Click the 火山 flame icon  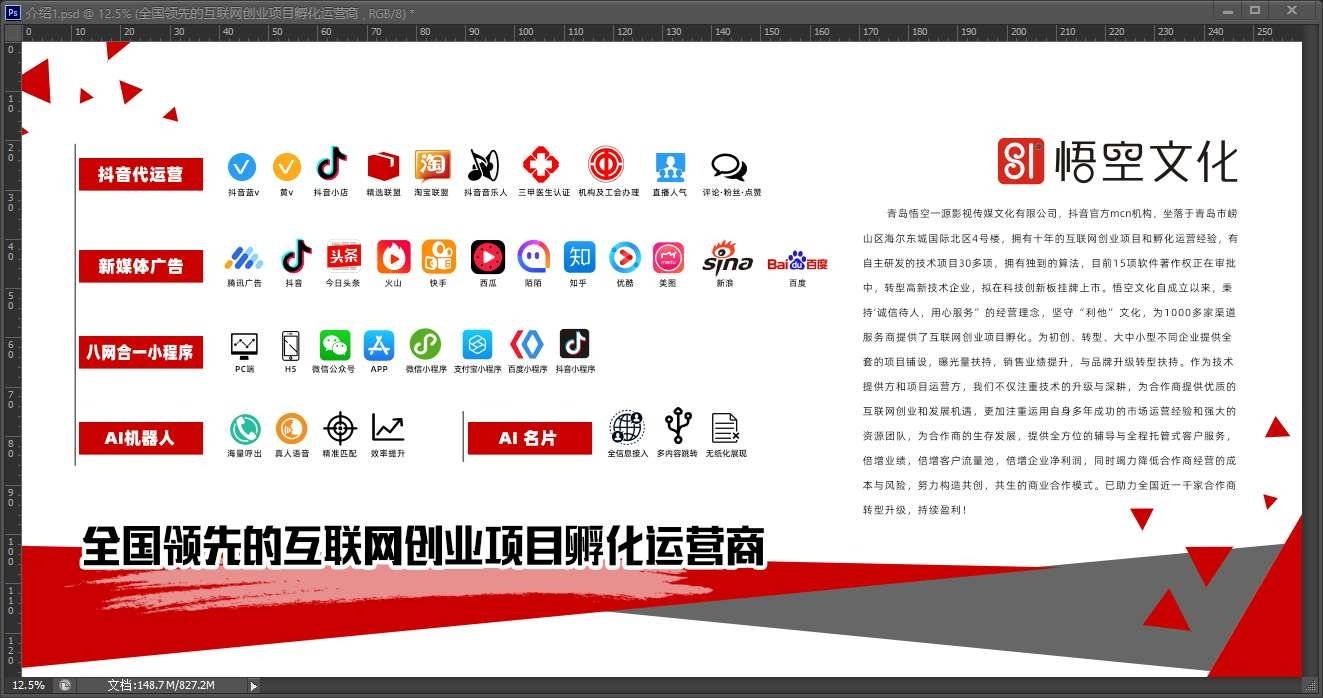click(393, 256)
